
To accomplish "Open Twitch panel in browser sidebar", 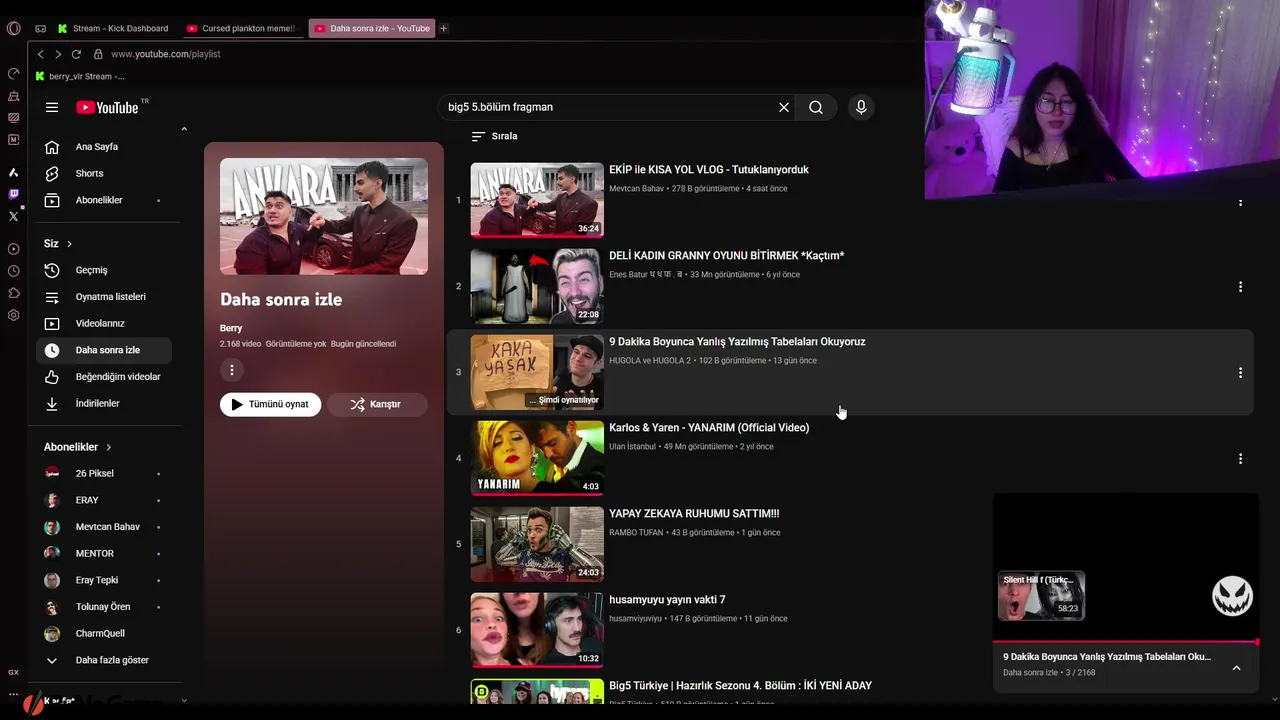I will [13, 194].
